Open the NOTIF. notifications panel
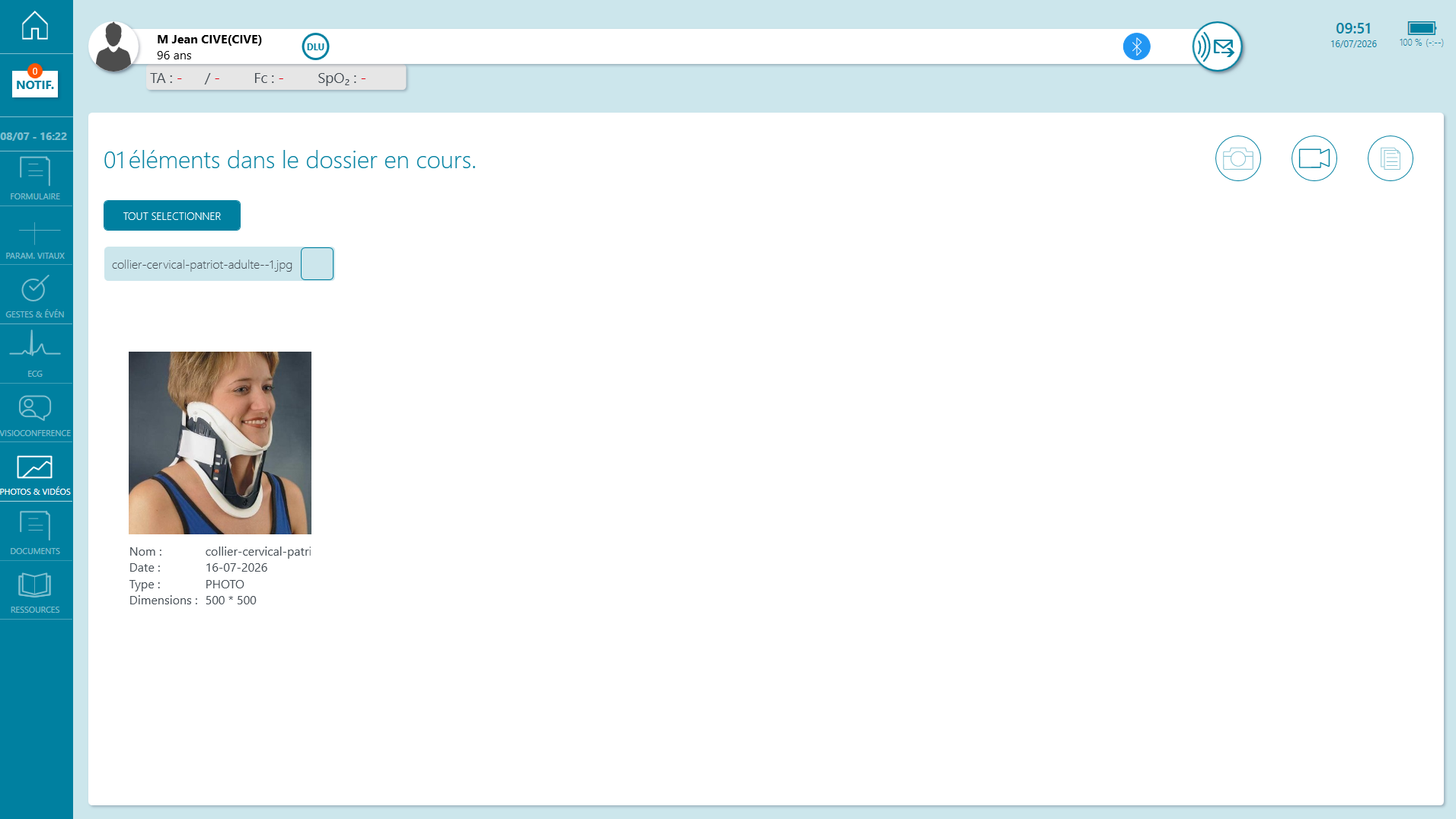This screenshot has height=819, width=1456. point(35,82)
